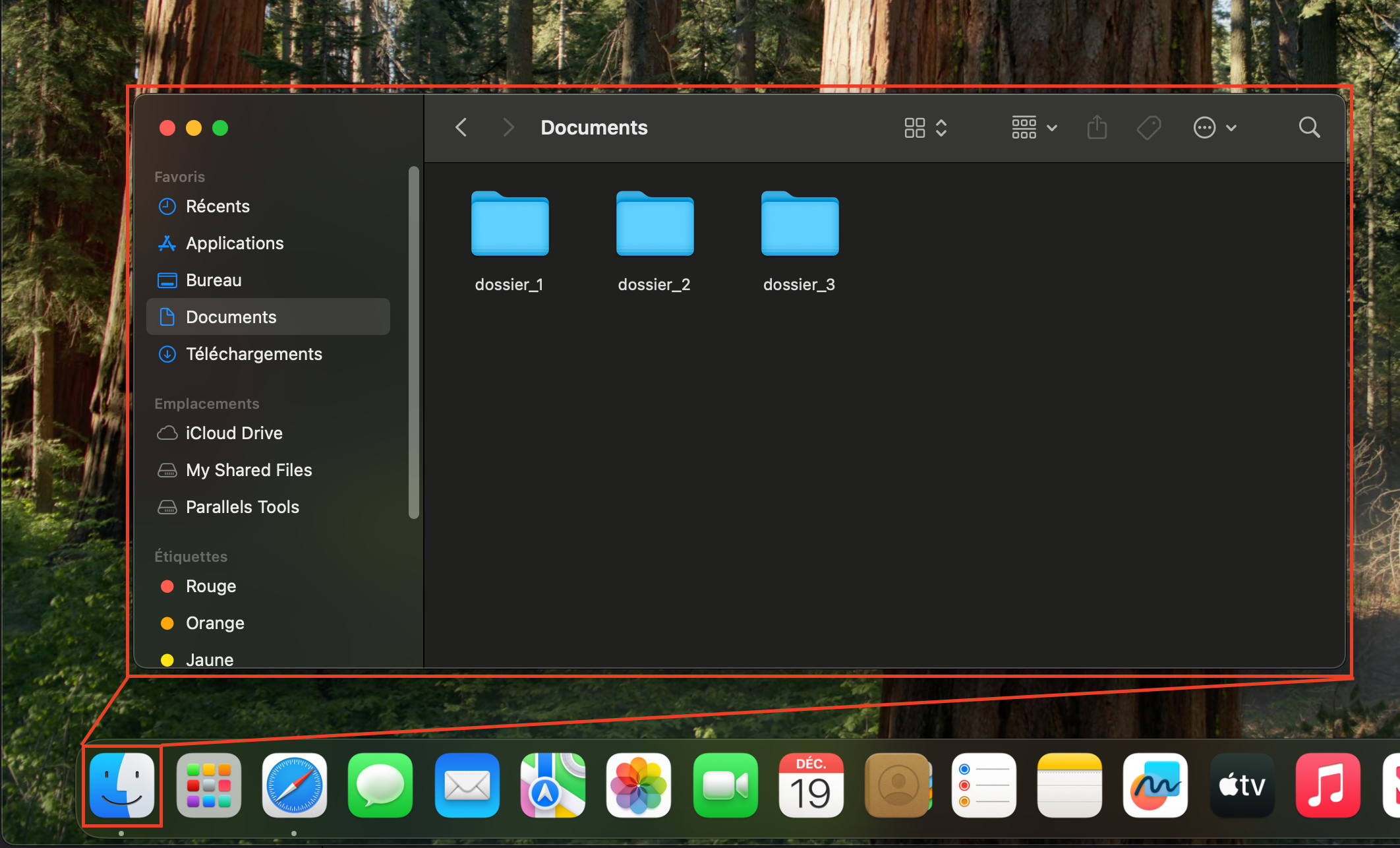1400x848 pixels.
Task: Launch Photos from the Dock
Action: tap(639, 785)
